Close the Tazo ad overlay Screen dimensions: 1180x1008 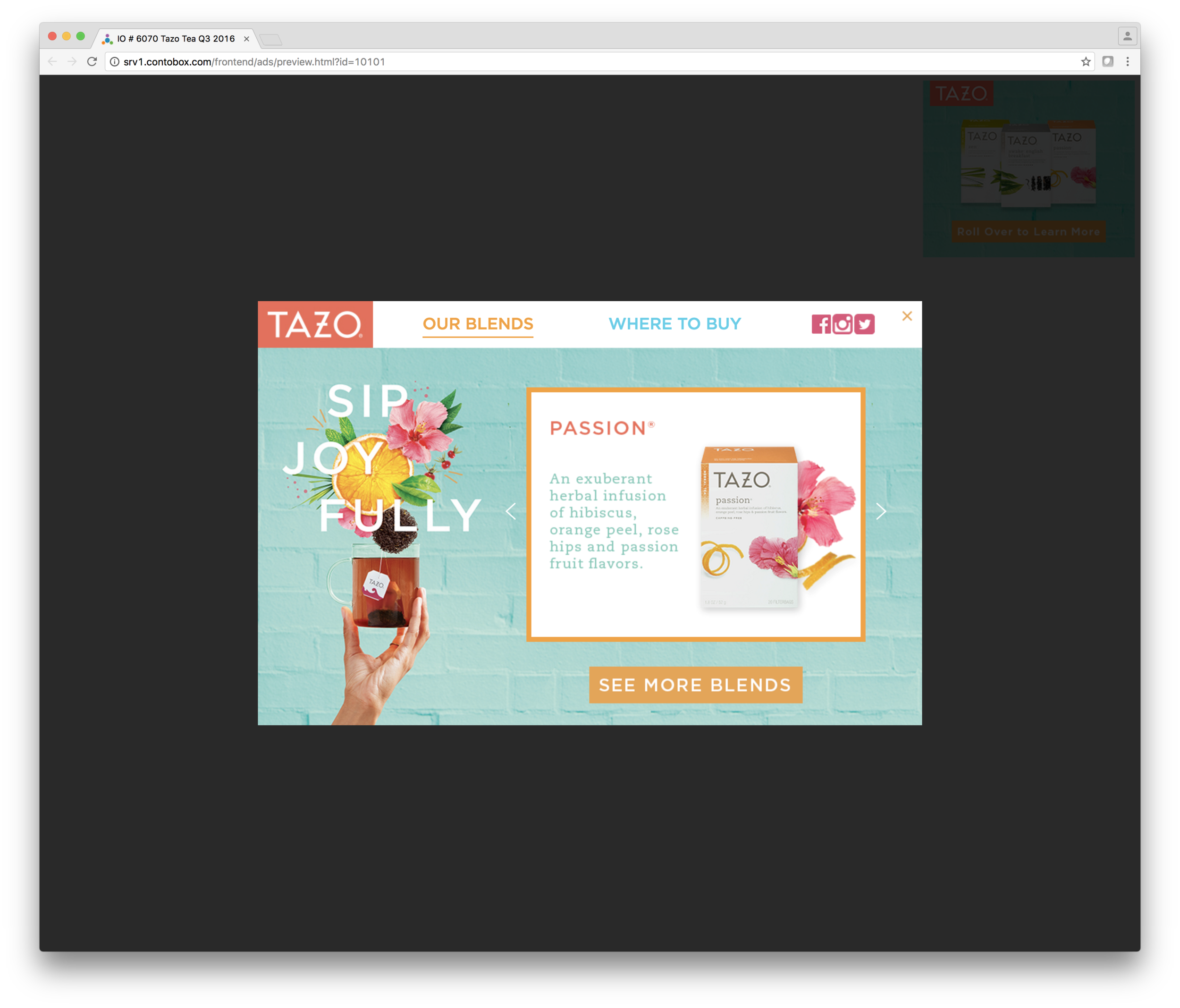907,316
